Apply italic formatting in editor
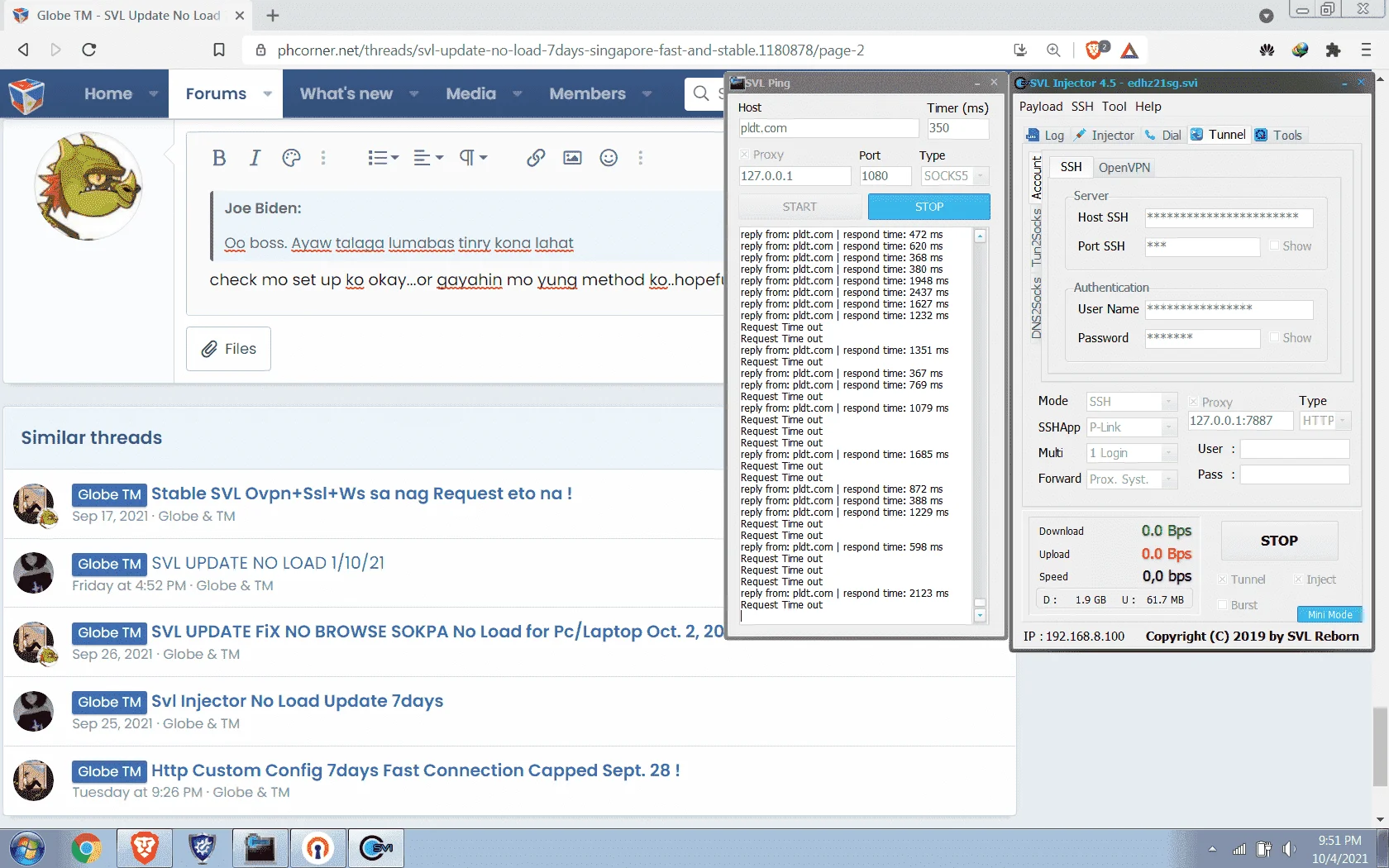 [x=255, y=158]
